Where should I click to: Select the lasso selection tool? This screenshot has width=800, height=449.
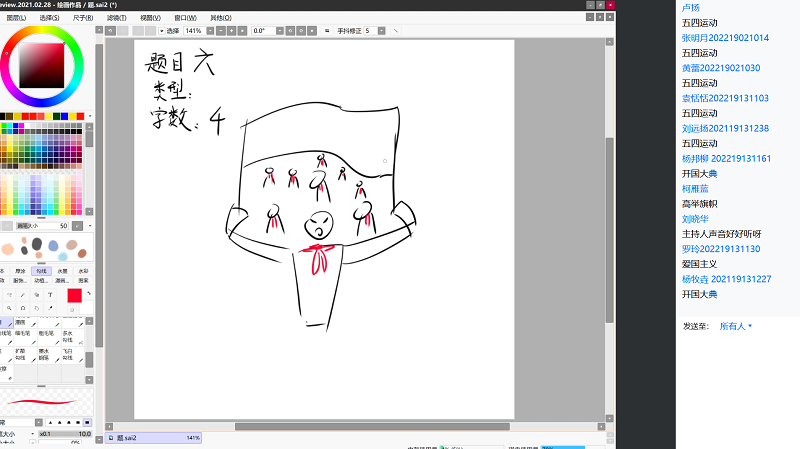[9, 294]
